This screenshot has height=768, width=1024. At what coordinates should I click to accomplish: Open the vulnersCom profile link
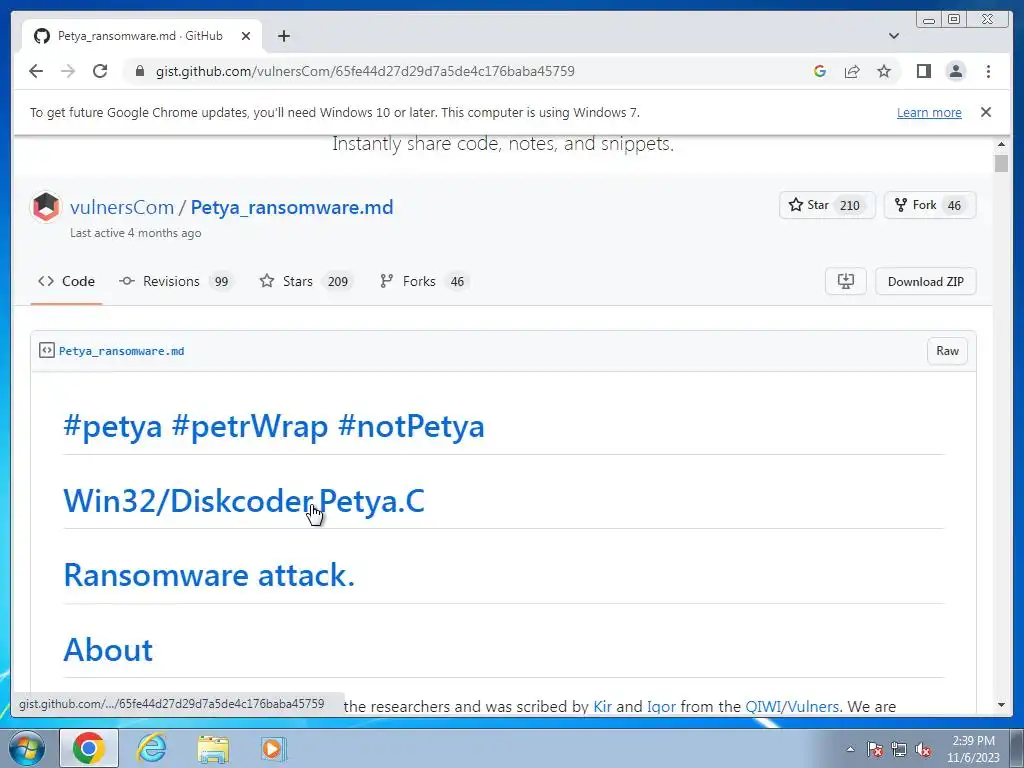pos(122,207)
